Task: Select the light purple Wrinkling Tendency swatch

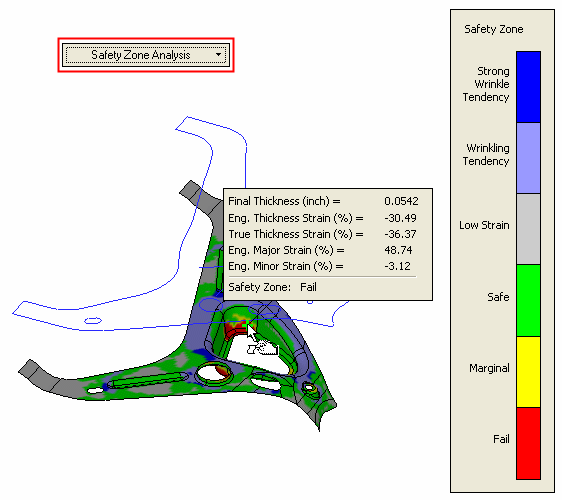Action: (x=528, y=158)
